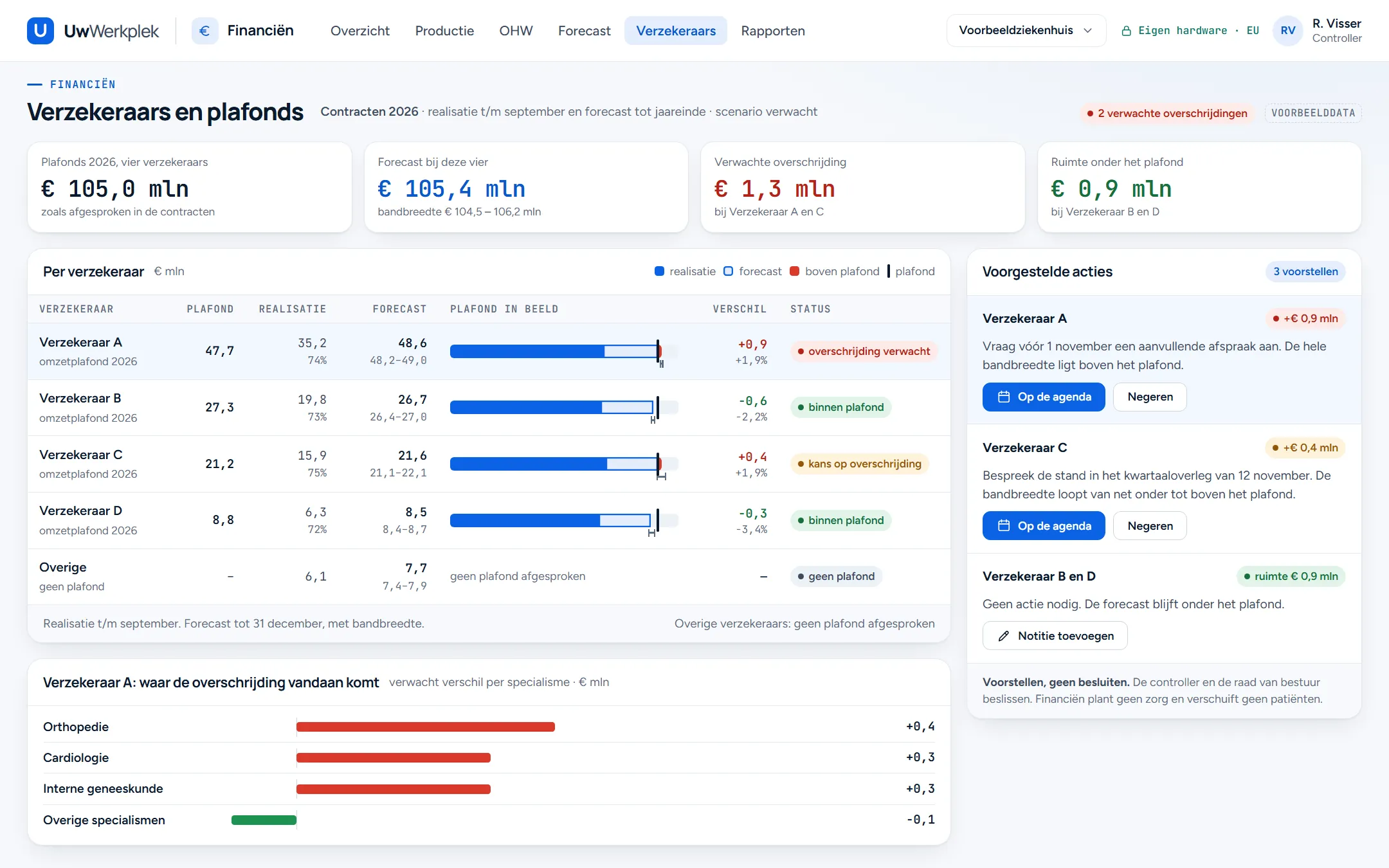Click the '+€ 0,4 mln' badge for Verzekeraar C
This screenshot has width=1389, height=868.
coord(1305,448)
